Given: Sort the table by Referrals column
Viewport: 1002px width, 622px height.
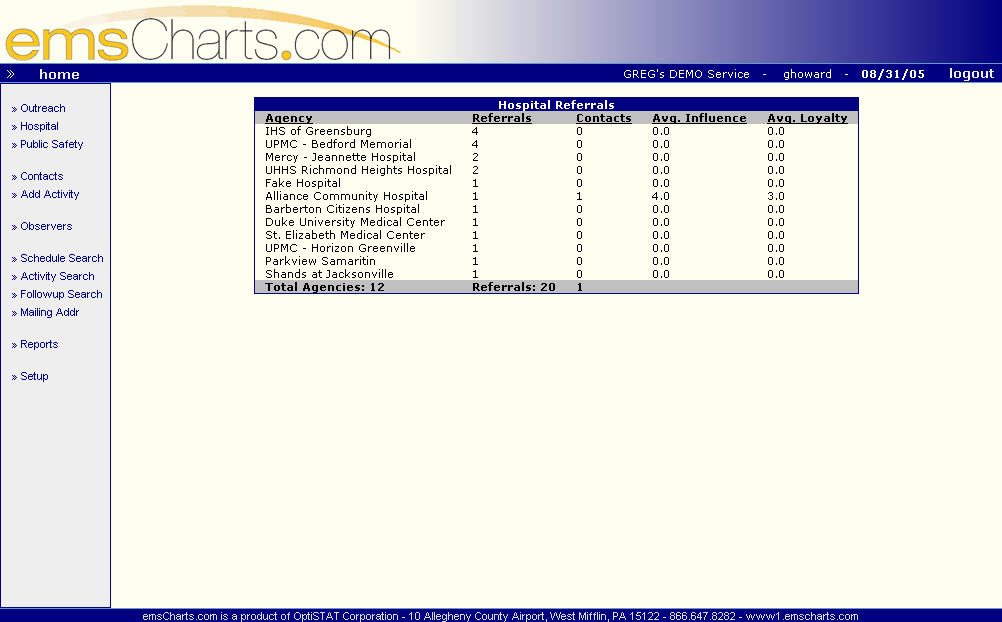Looking at the screenshot, I should coord(500,118).
